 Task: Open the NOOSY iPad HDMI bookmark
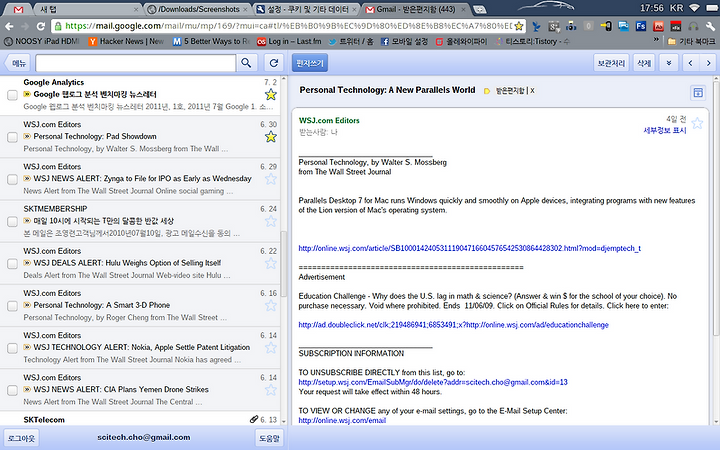coord(41,41)
